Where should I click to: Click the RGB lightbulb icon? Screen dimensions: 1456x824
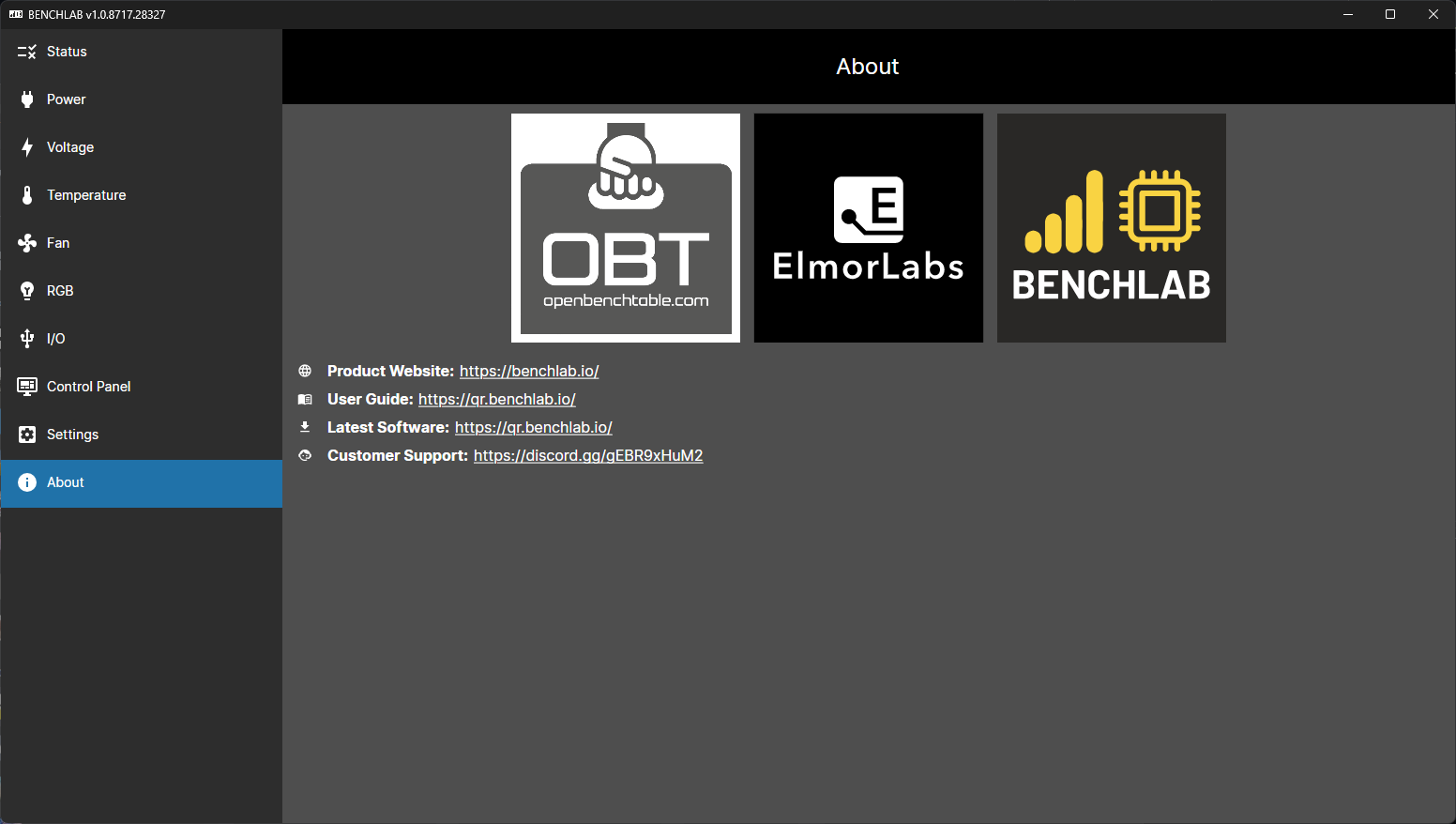click(x=27, y=291)
